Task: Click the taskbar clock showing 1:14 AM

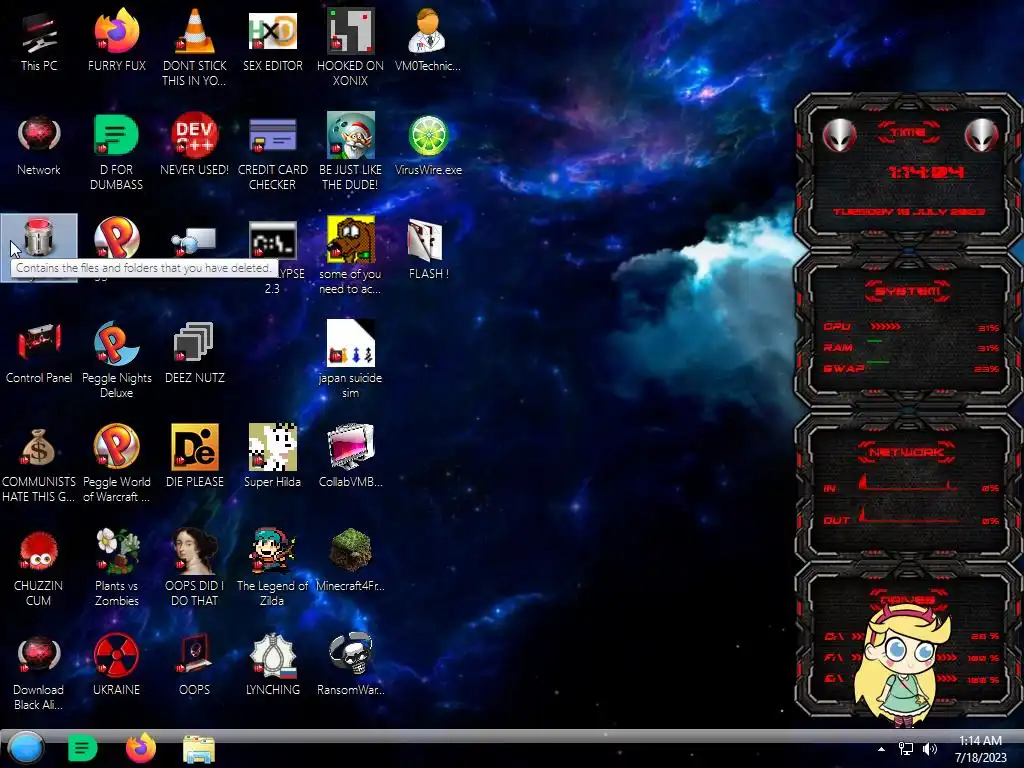Action: (980, 749)
